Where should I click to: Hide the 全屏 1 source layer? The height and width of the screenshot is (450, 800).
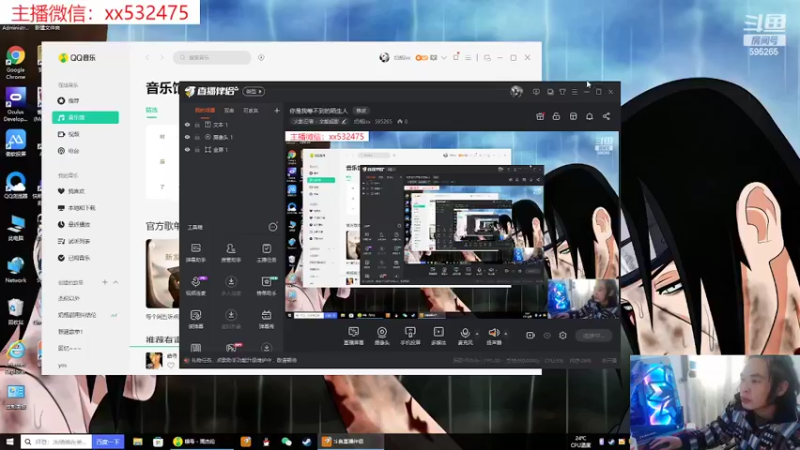coord(187,150)
